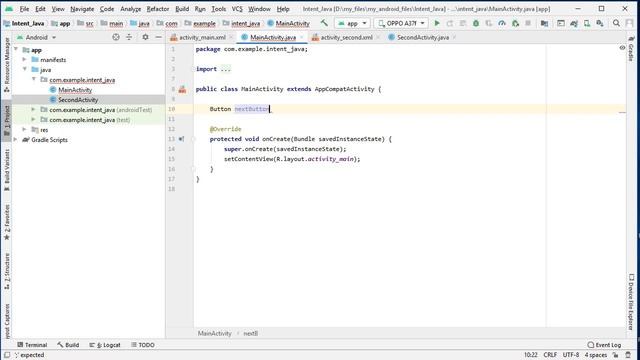Click the gutter icon on line 8
This screenshot has width=640, height=360.
click(x=182, y=89)
